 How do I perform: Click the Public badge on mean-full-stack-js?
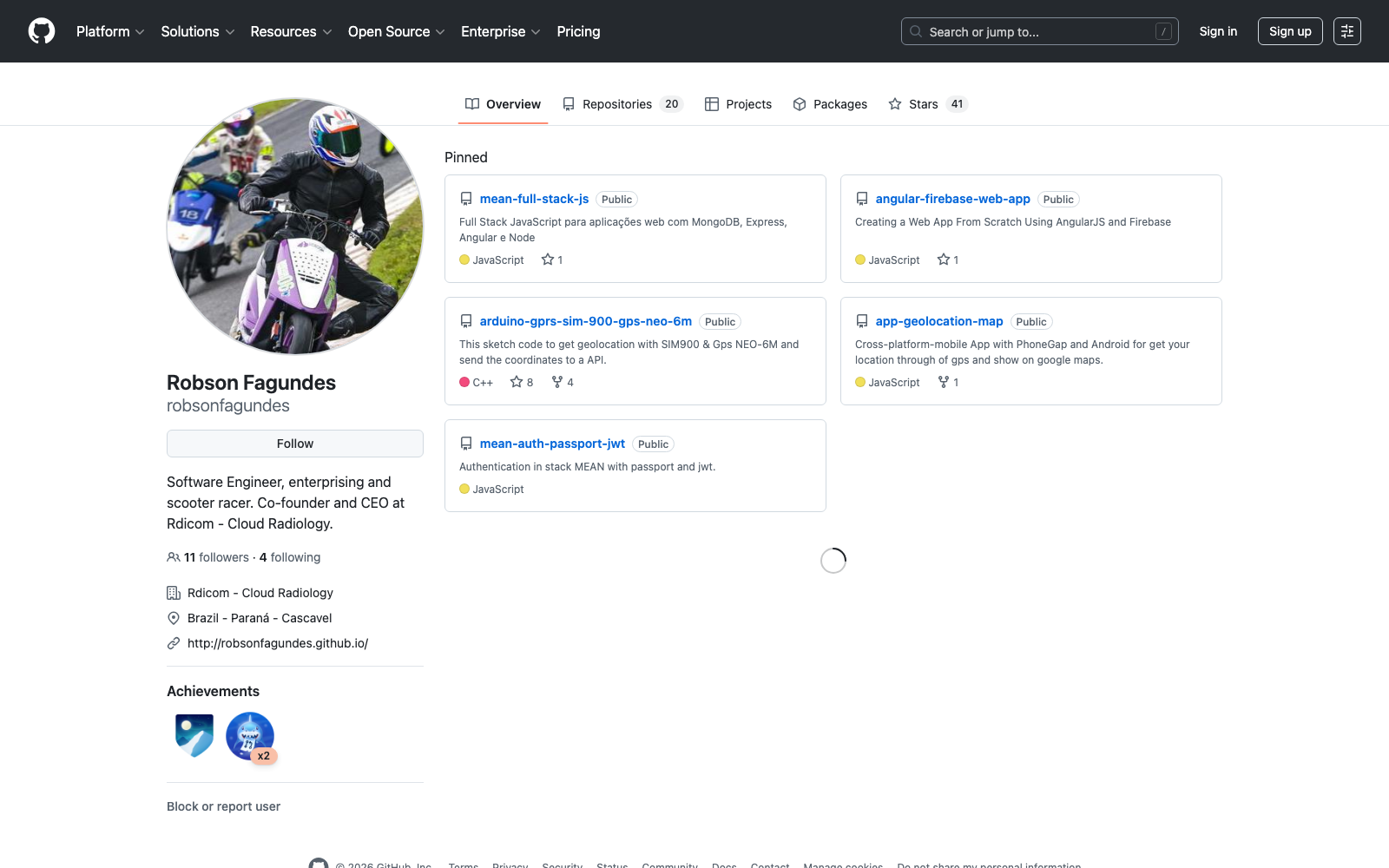click(616, 199)
